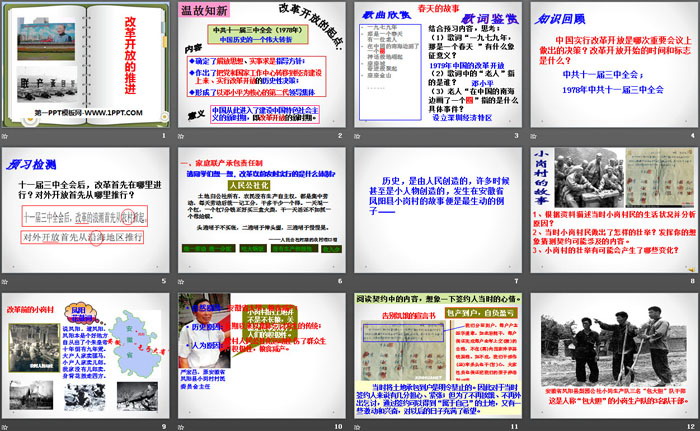Select slide 4 thumbnail 知识回顾
Viewport: 700px width, 431px height.
[614, 65]
